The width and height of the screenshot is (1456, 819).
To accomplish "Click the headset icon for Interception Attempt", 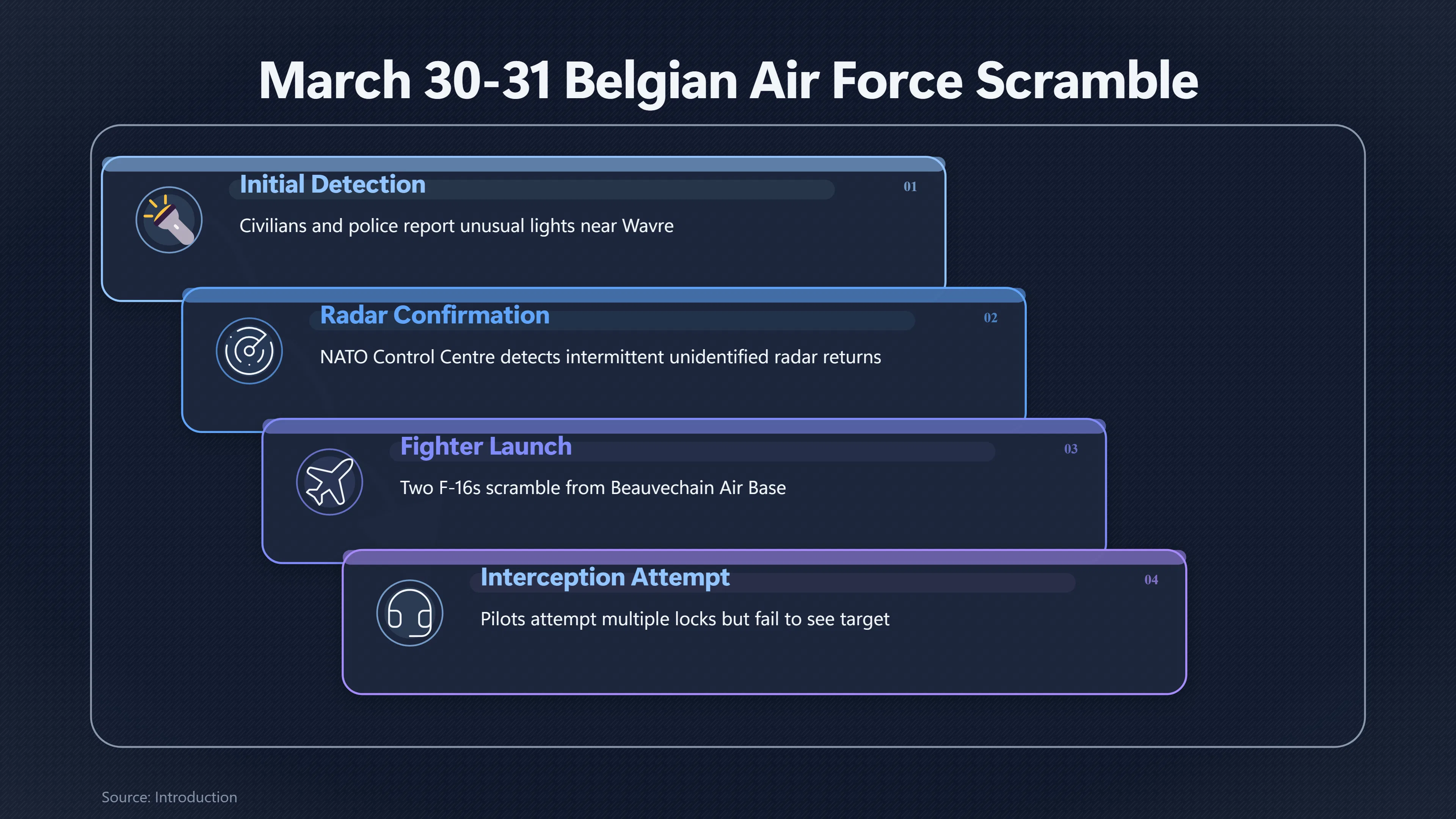I will click(410, 613).
